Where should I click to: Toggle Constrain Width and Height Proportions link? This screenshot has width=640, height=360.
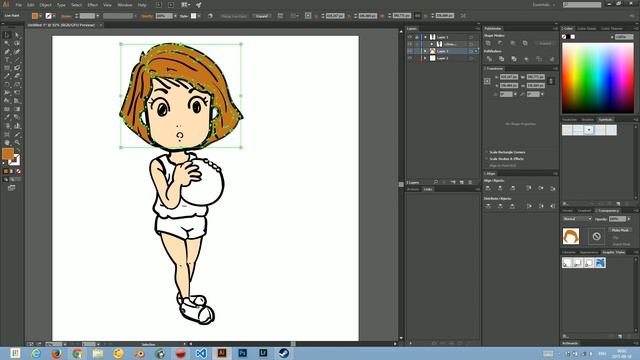[551, 81]
